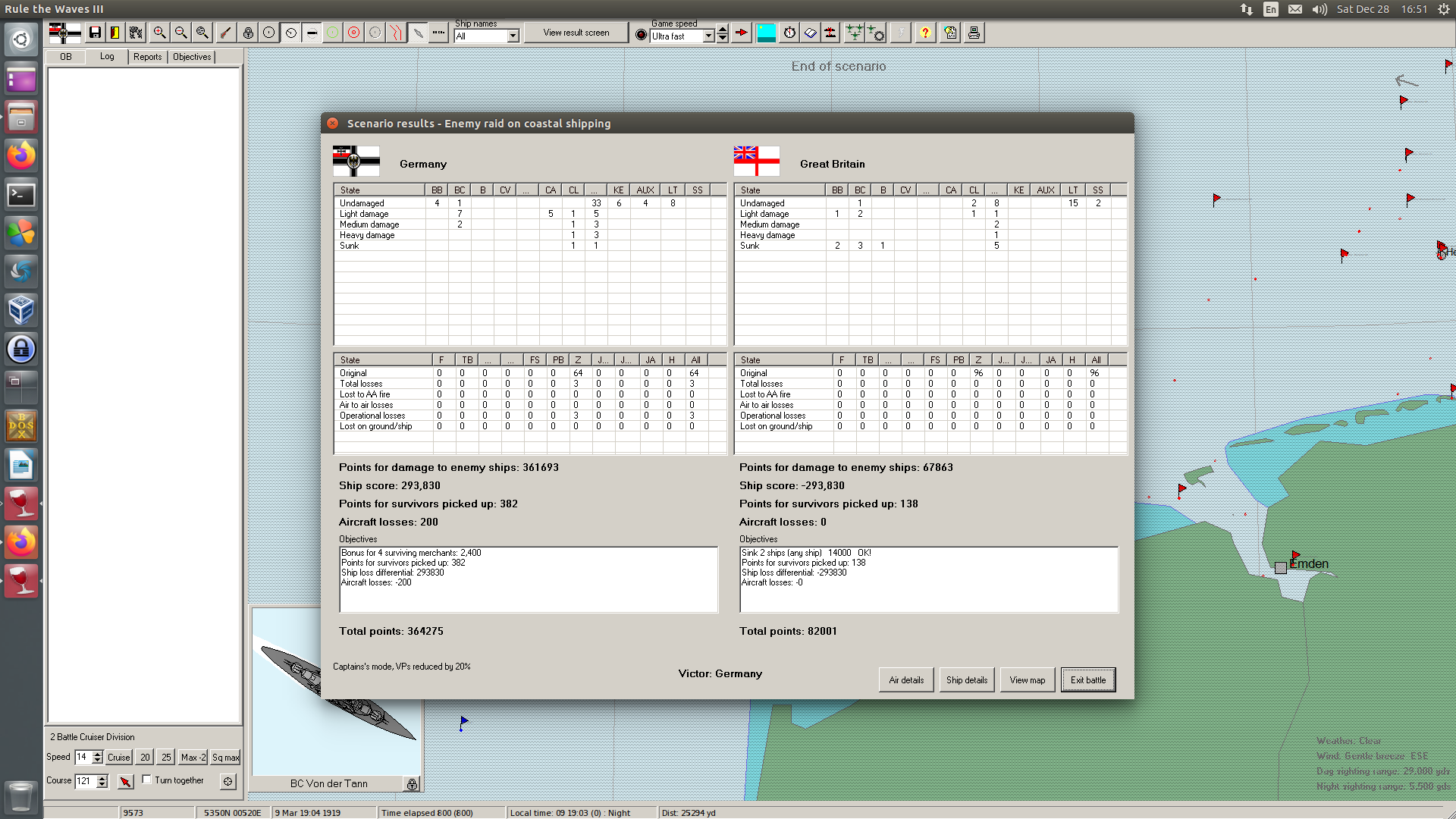The height and width of the screenshot is (819, 1456).
Task: Click the red target circle icon
Action: click(x=353, y=33)
